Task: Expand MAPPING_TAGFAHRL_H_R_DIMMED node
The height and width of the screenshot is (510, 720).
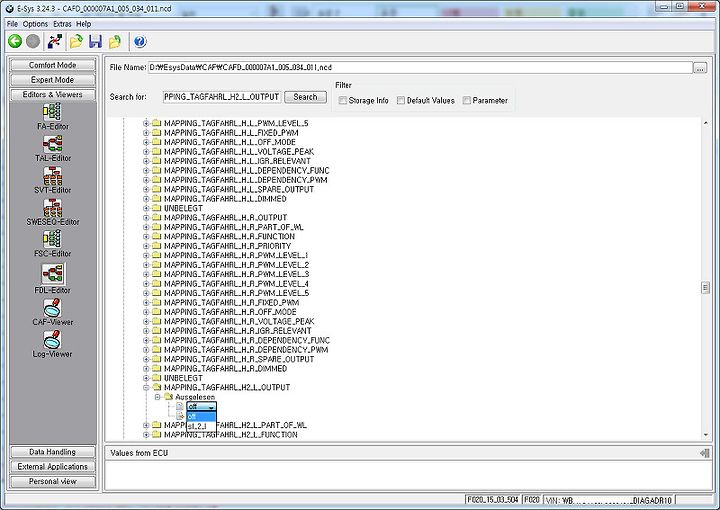Action: click(x=146, y=369)
